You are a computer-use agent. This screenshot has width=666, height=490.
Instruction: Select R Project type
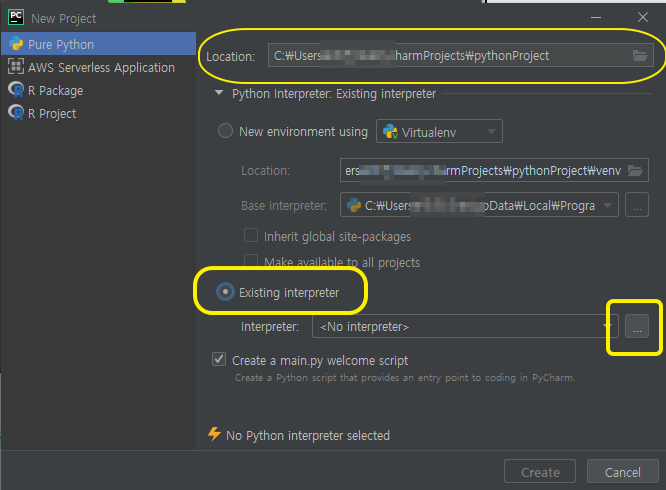coord(98,113)
